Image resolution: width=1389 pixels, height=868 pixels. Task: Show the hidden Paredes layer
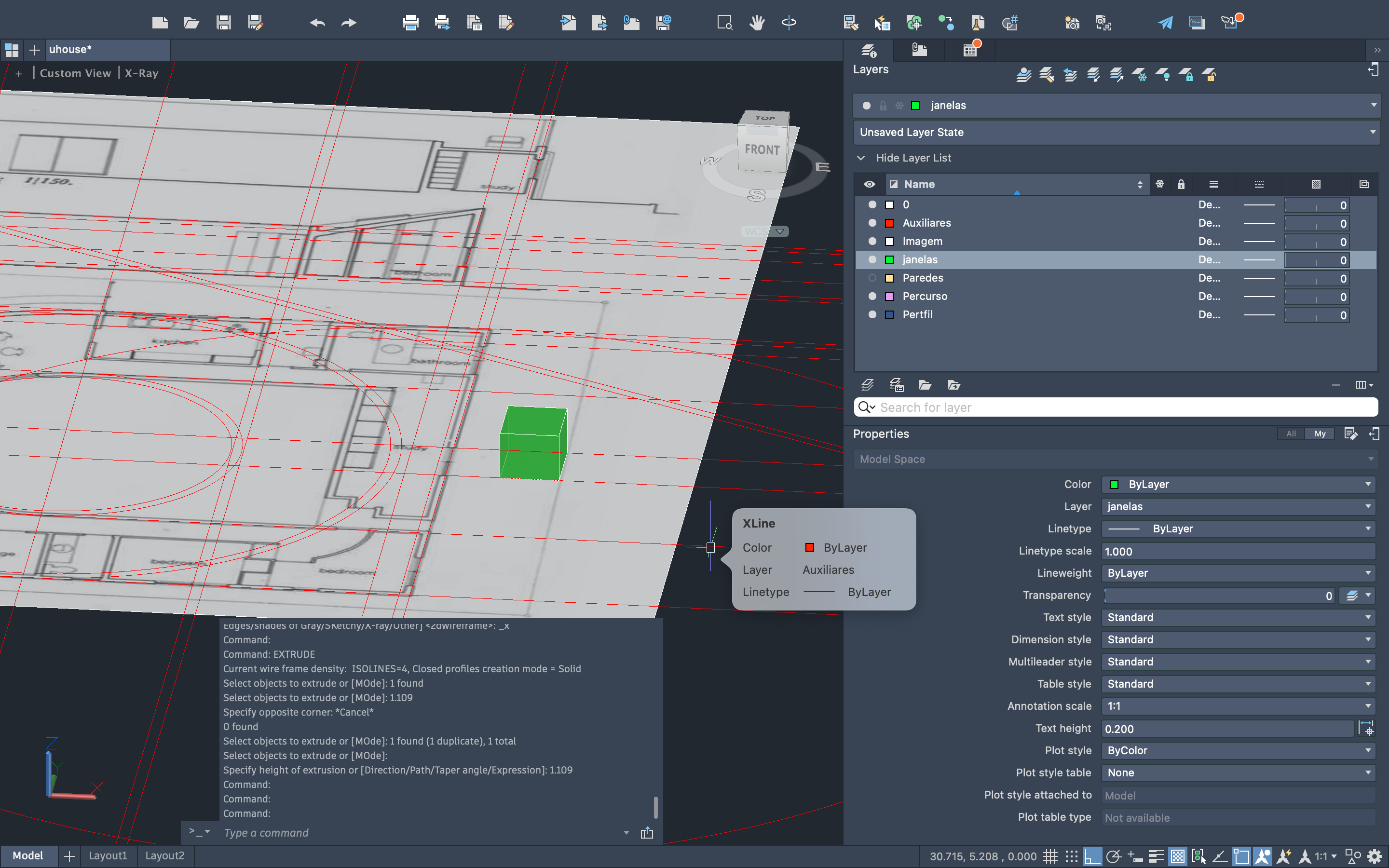(872, 278)
